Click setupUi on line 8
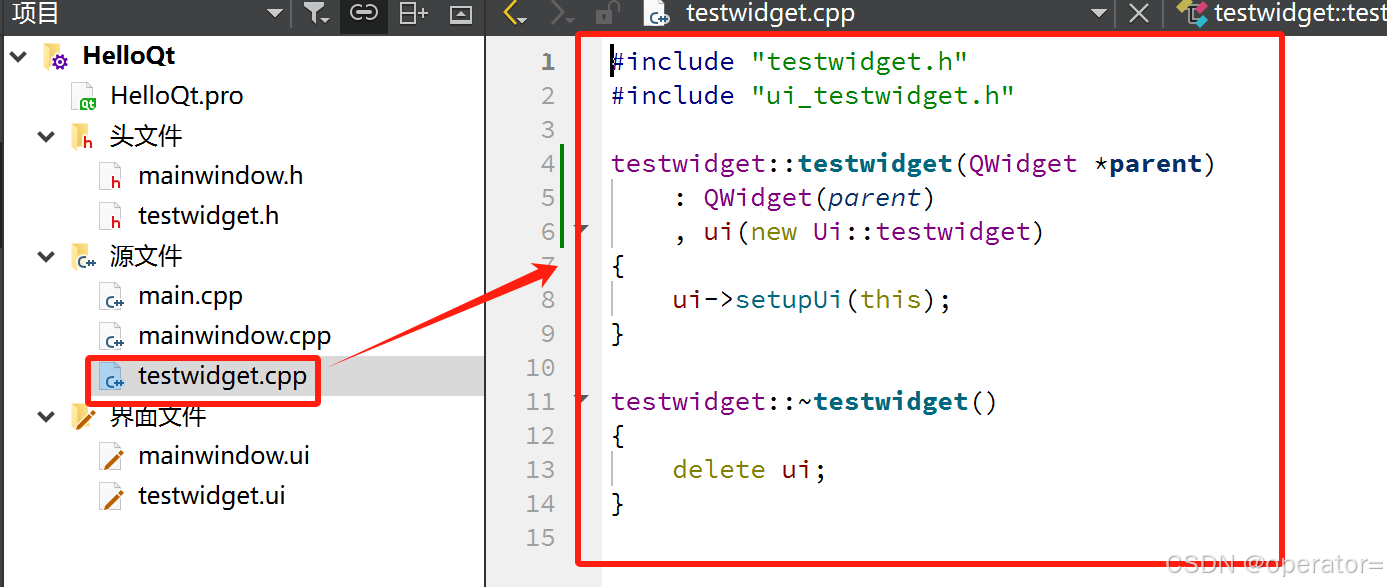 [790, 300]
